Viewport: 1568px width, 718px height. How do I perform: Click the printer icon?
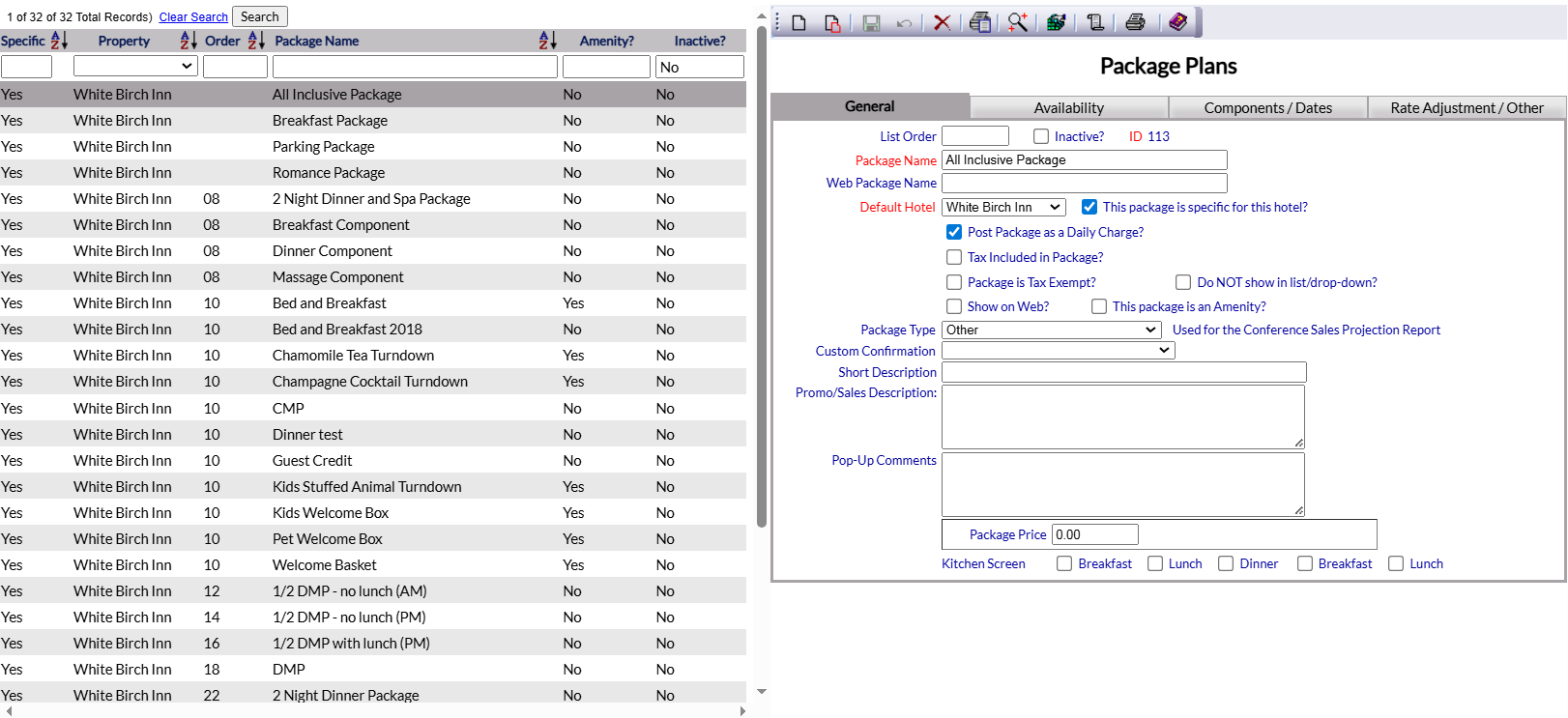point(1136,22)
